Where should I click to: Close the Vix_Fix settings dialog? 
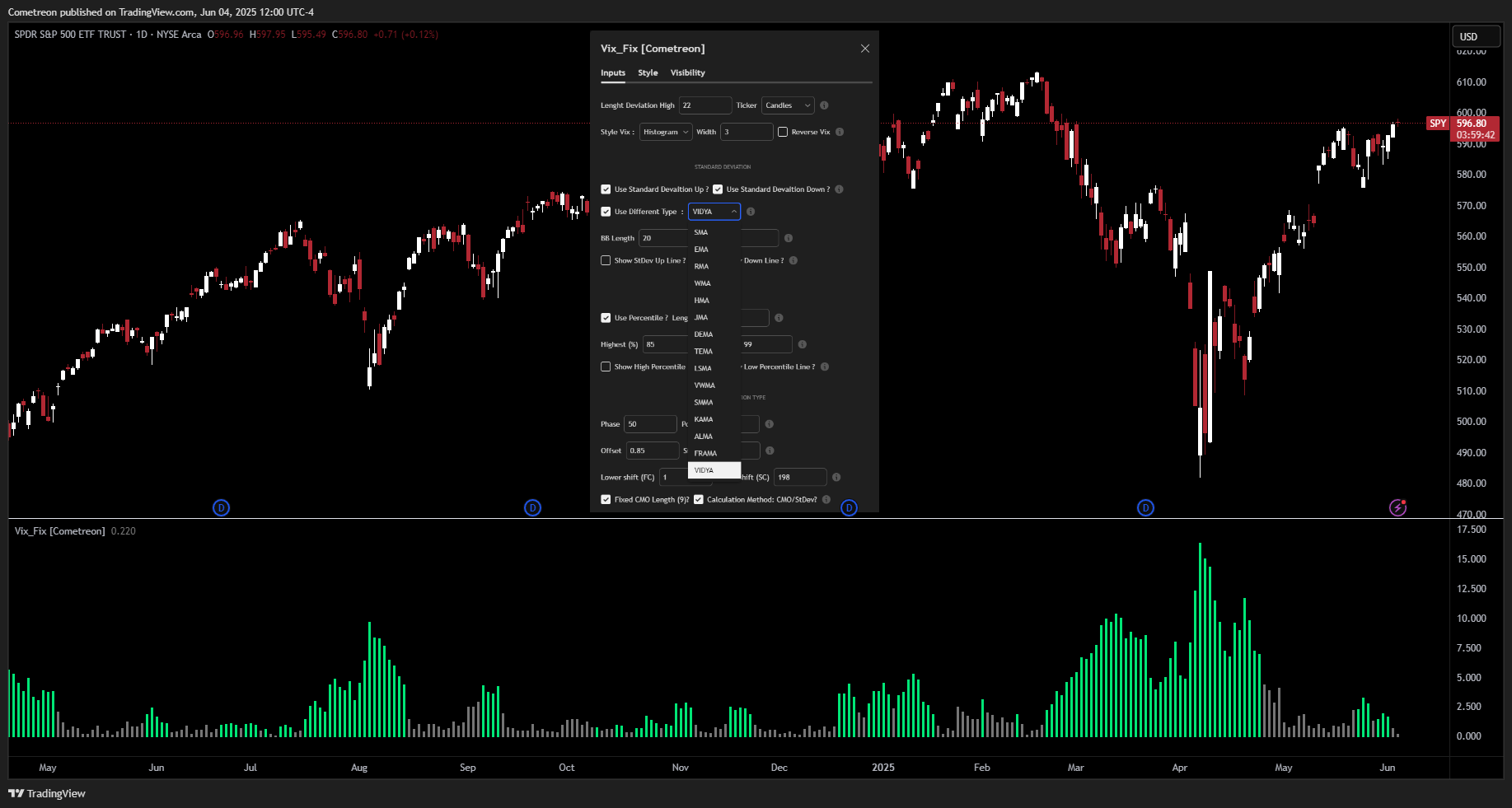pyautogui.click(x=864, y=49)
